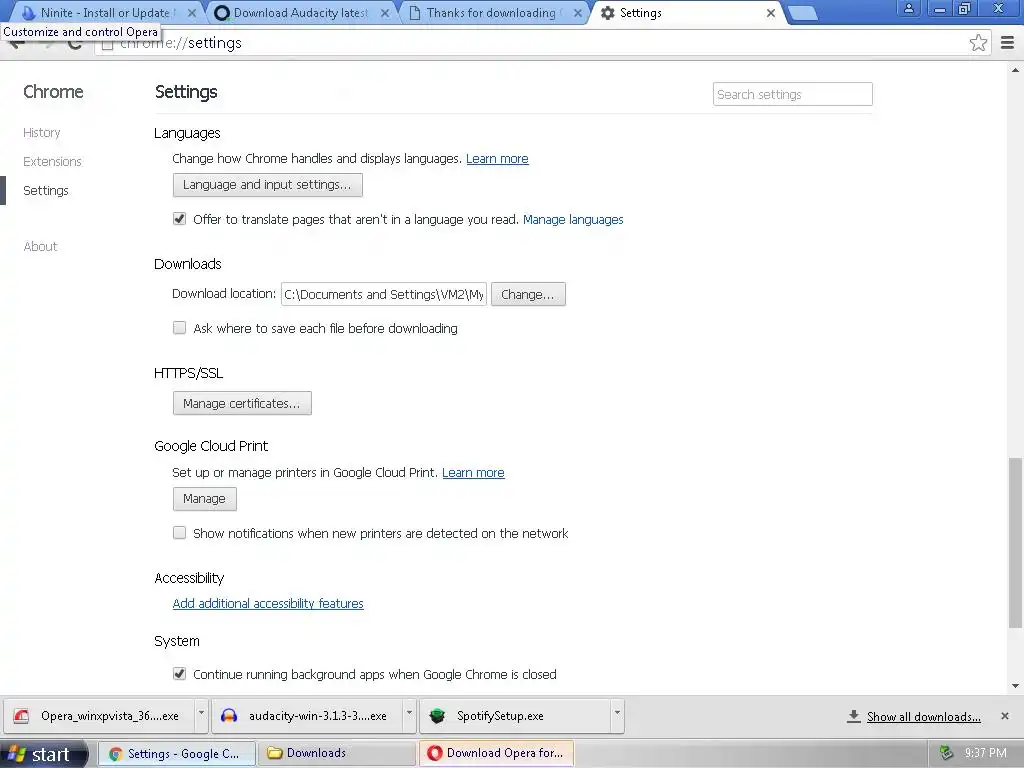
Task: Open Learn more link for Cloud Print
Action: tap(473, 473)
